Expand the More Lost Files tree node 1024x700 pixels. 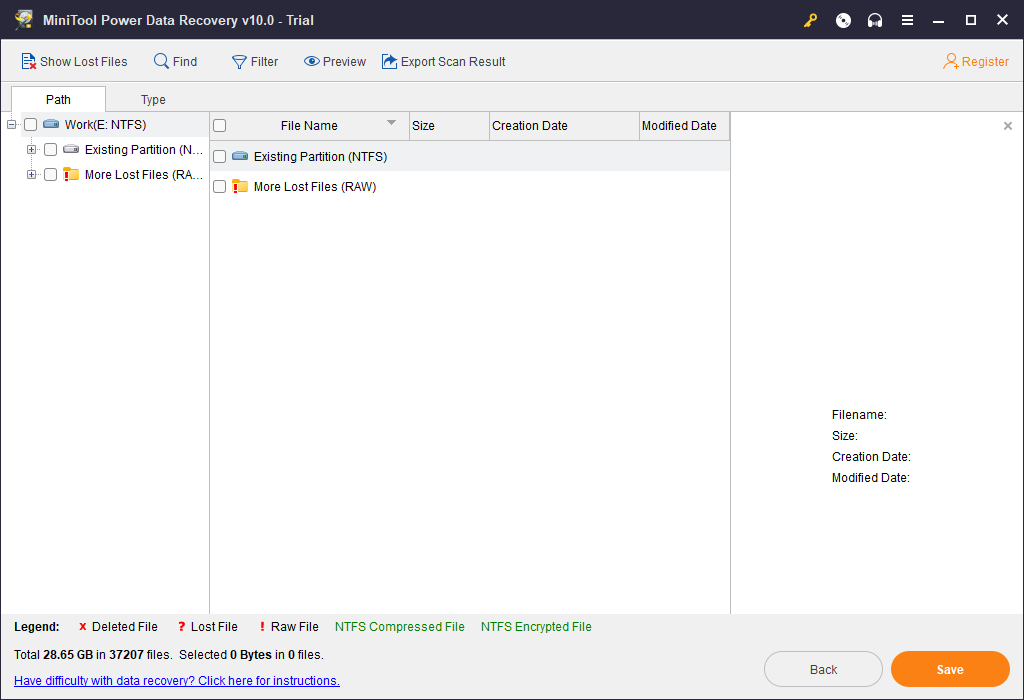31,174
